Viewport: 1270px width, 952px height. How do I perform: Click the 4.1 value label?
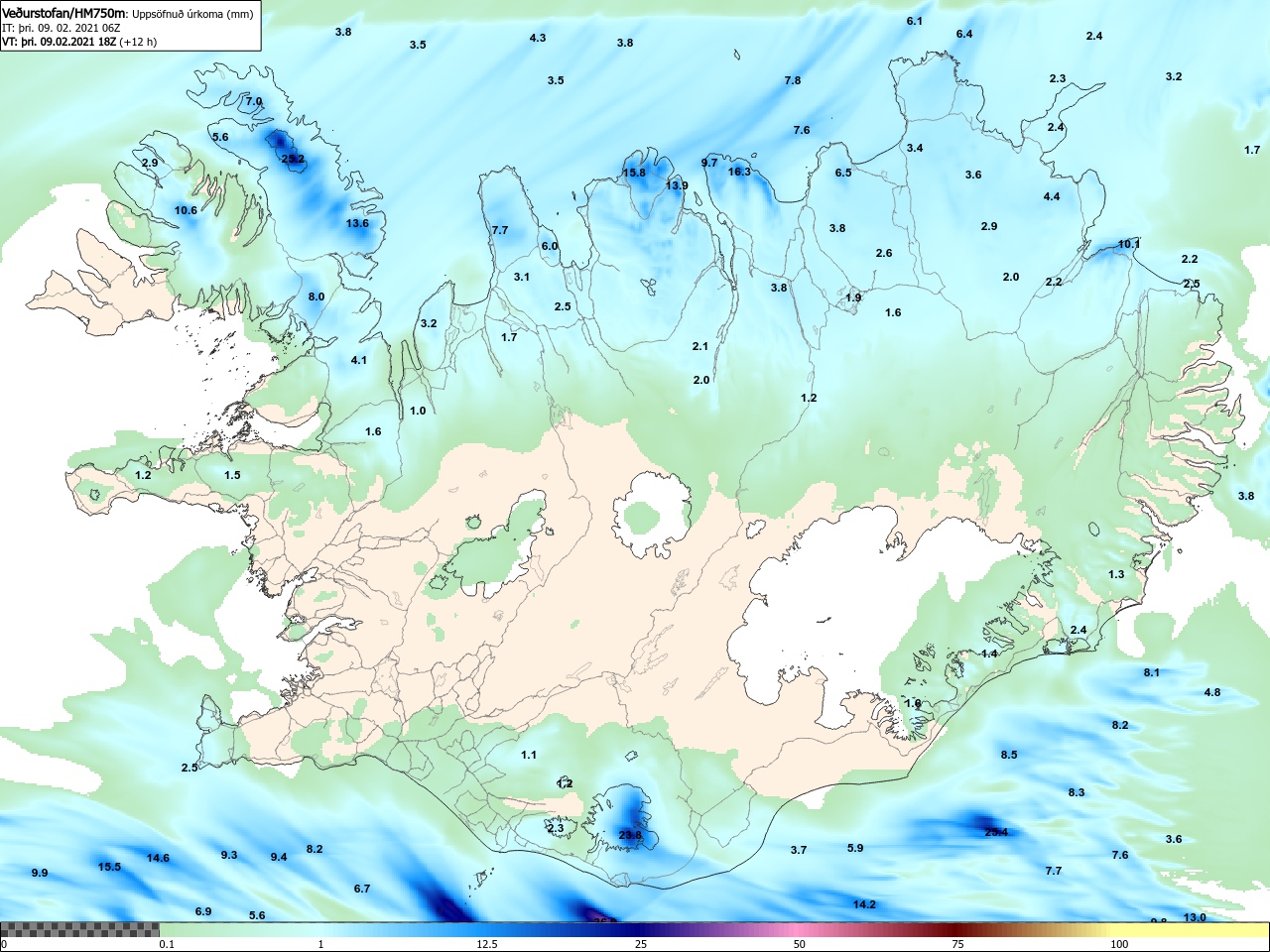359,360
